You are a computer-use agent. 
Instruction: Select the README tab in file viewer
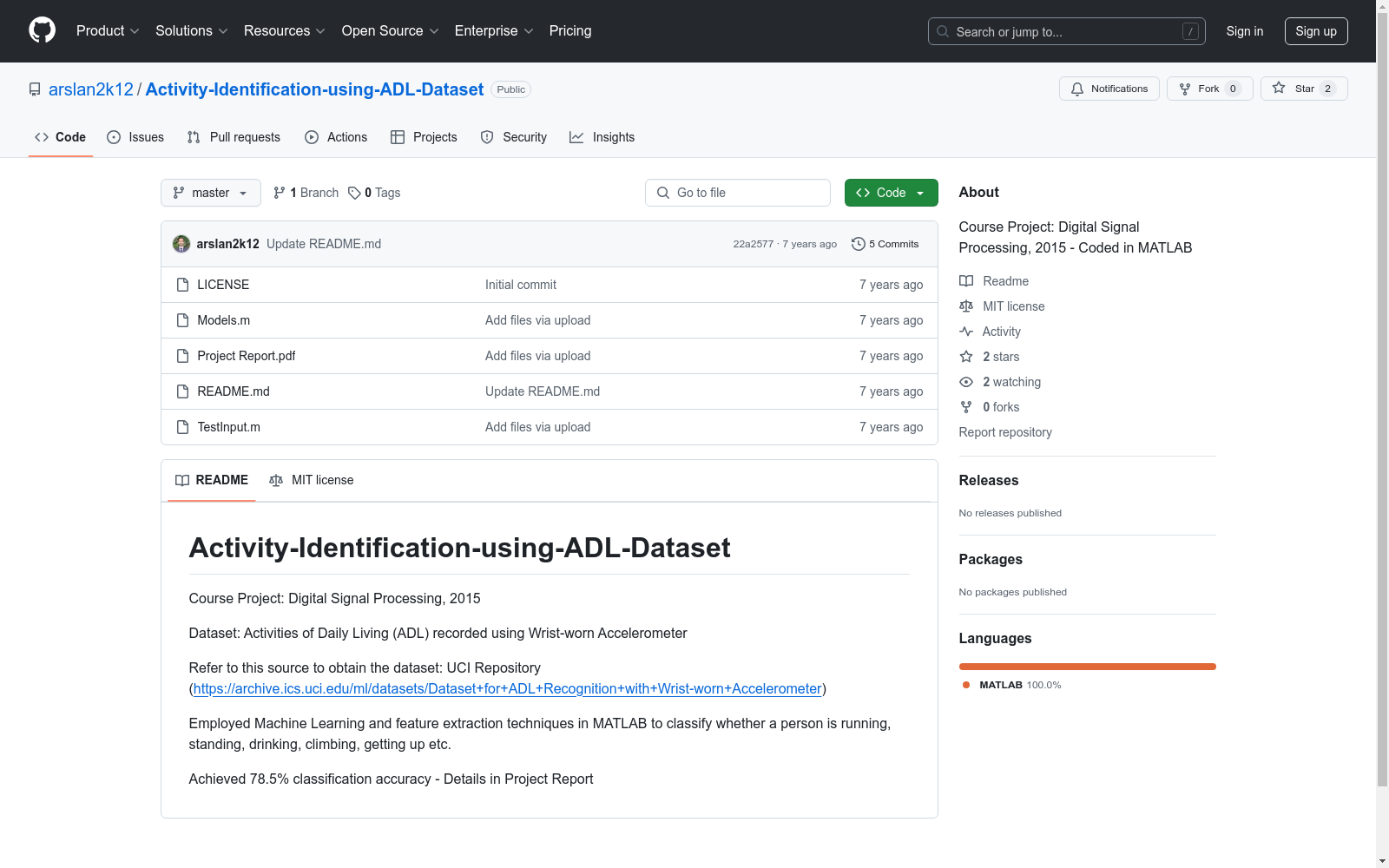[212, 480]
